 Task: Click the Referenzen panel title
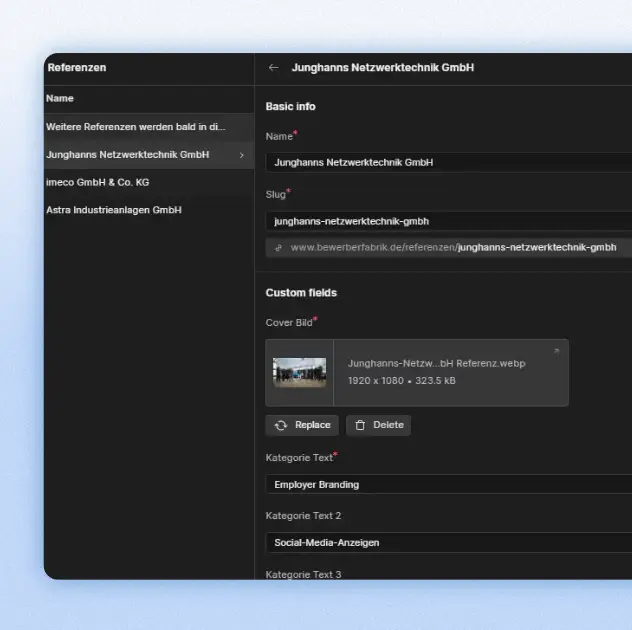[77, 67]
